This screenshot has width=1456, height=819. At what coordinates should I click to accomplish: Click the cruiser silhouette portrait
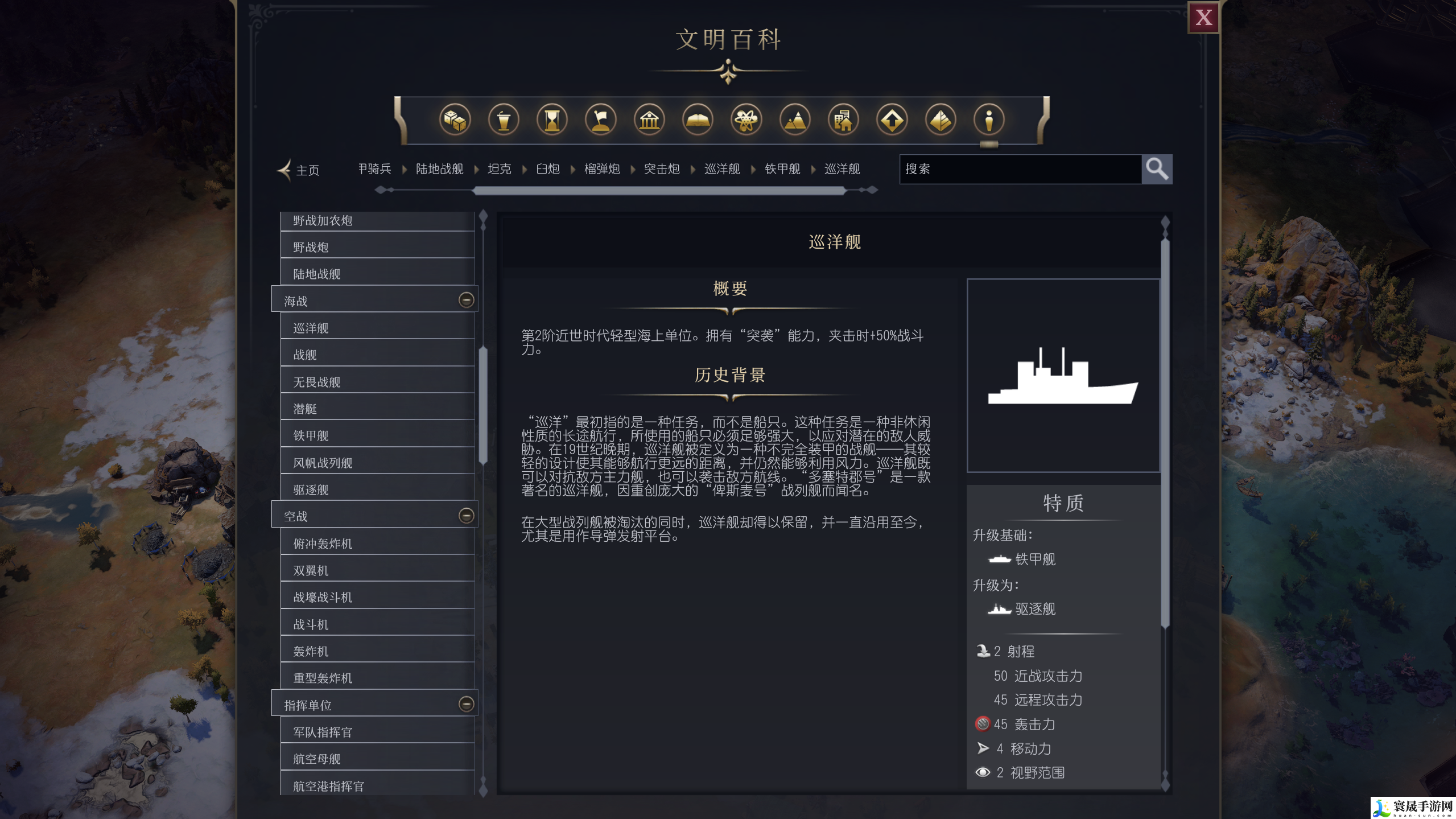(x=1063, y=376)
